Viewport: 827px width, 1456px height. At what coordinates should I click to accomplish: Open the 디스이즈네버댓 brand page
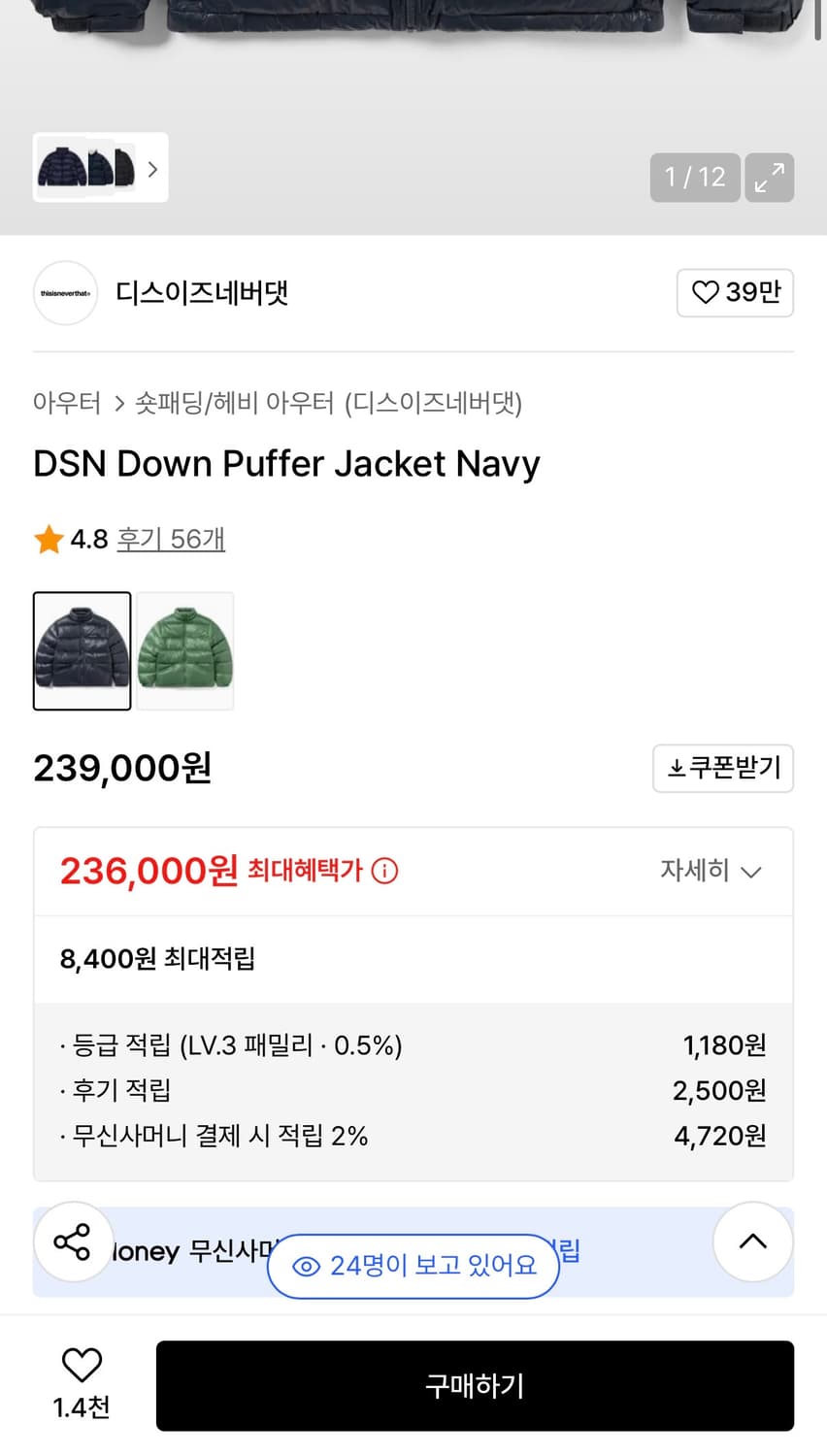coord(202,293)
